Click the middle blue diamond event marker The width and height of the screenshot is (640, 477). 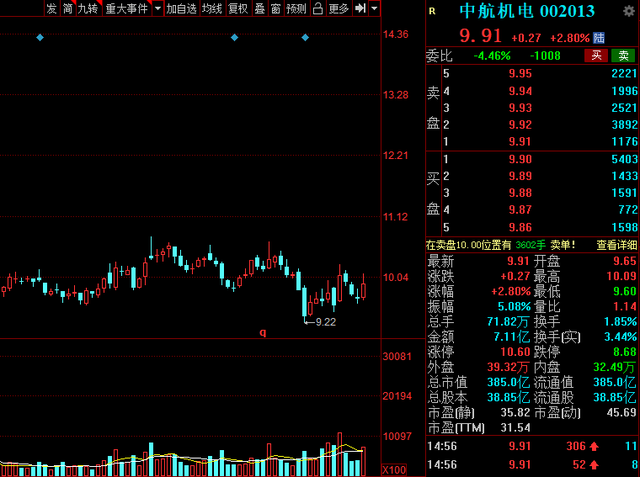pos(234,38)
